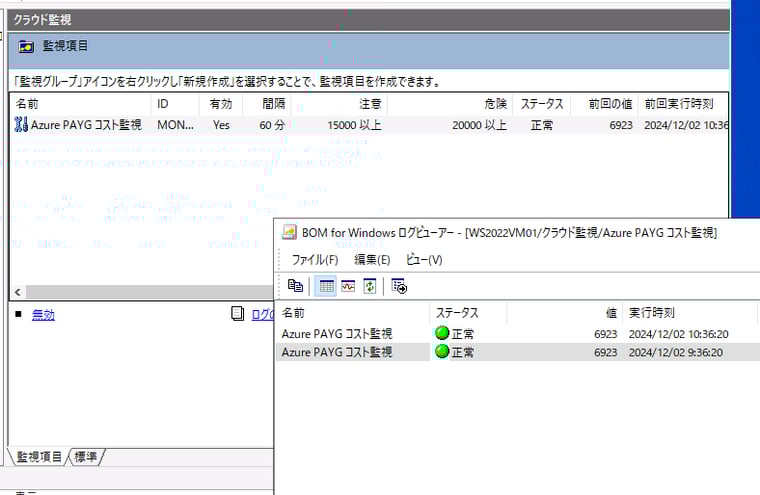
Task: Click 正常 status cell in monitor list
Action: (542, 125)
